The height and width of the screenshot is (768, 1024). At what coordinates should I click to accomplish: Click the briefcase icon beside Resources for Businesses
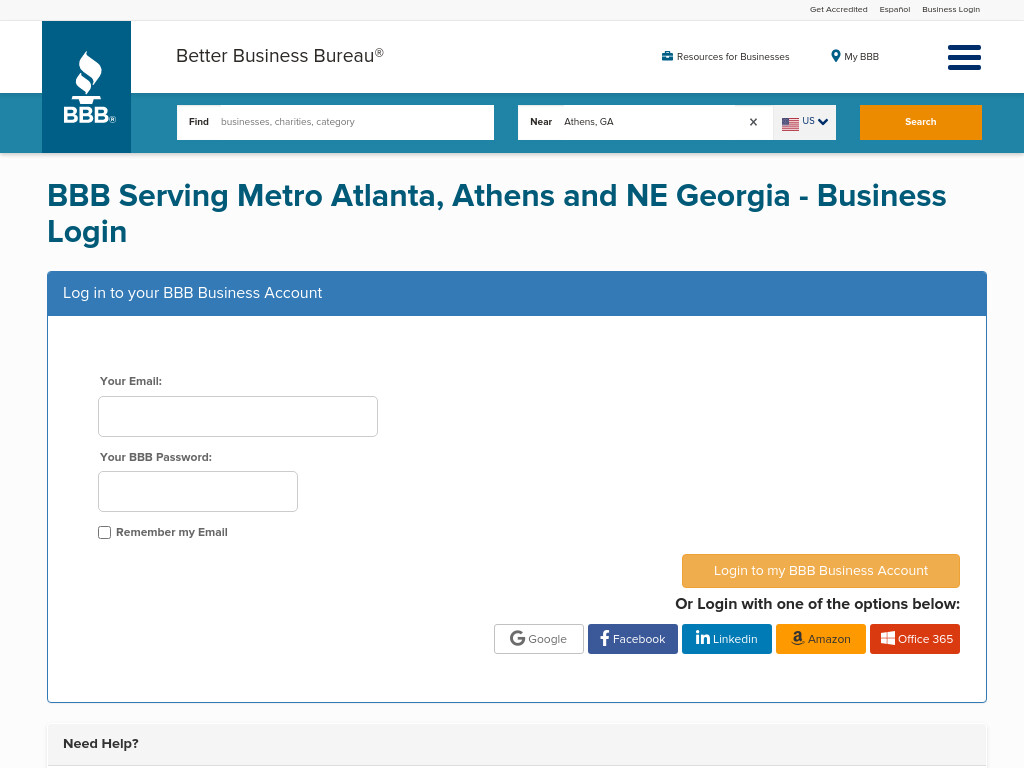click(x=667, y=56)
